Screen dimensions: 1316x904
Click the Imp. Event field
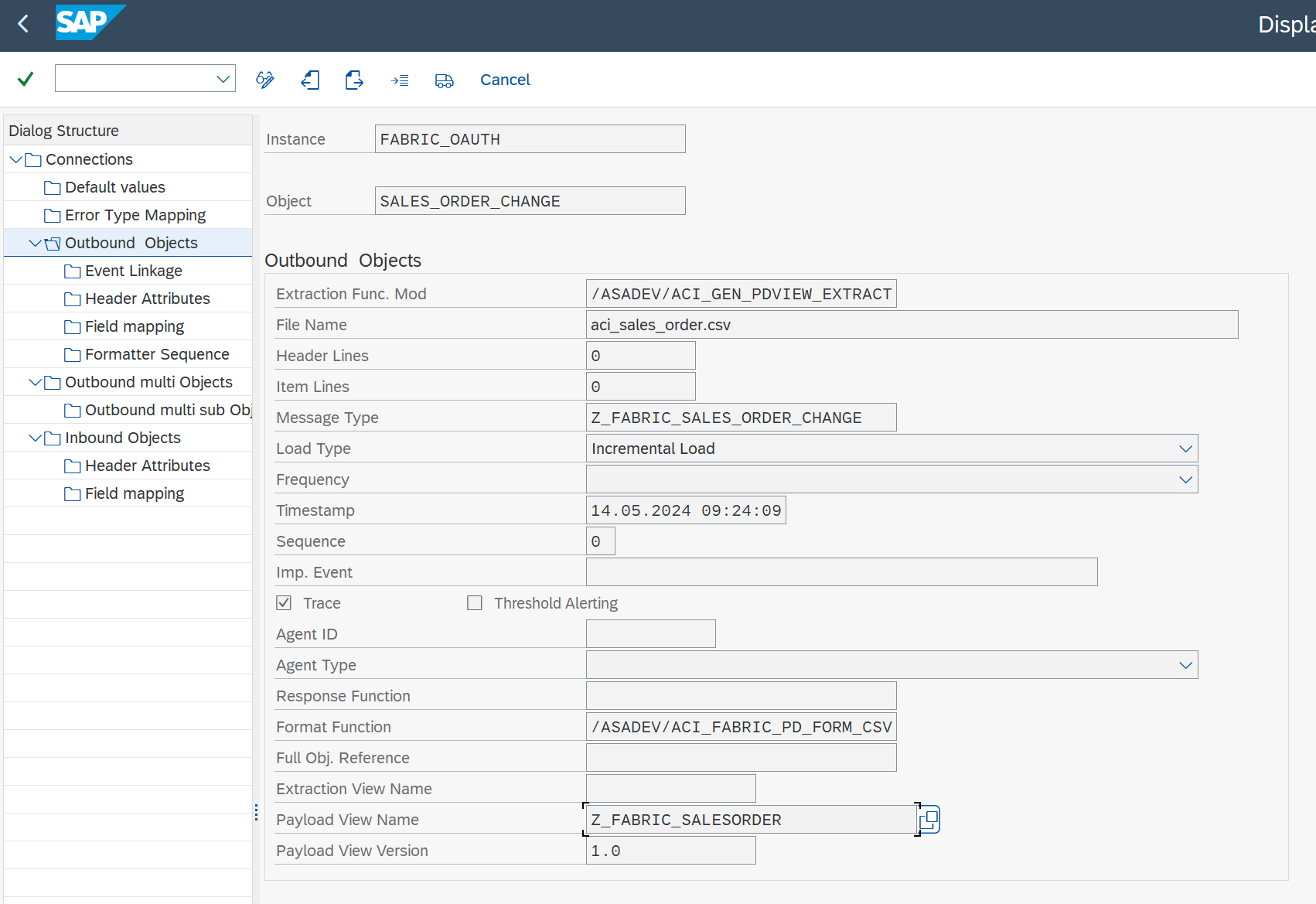click(842, 572)
